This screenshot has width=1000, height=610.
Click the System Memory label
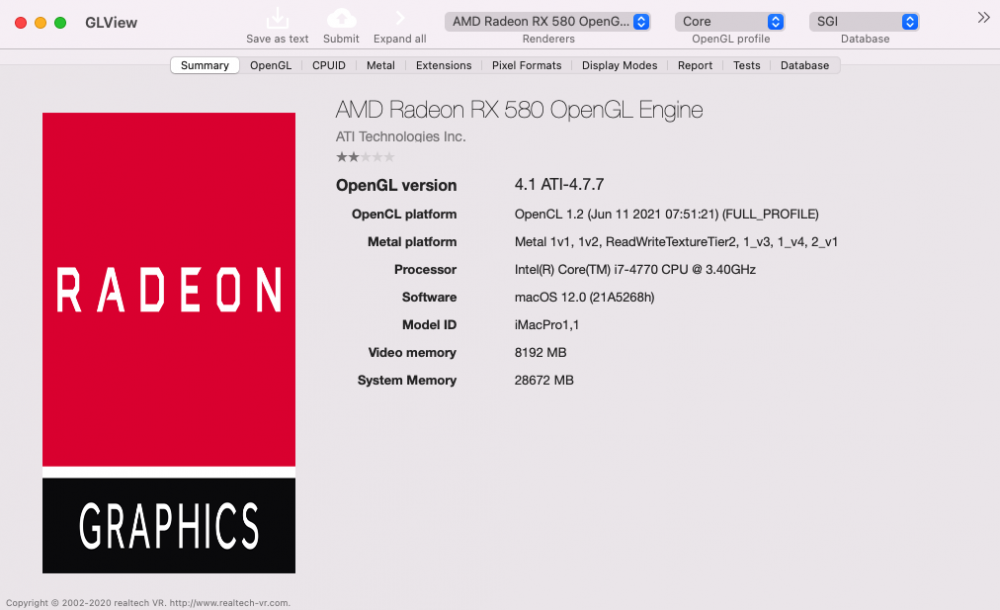click(x=407, y=380)
